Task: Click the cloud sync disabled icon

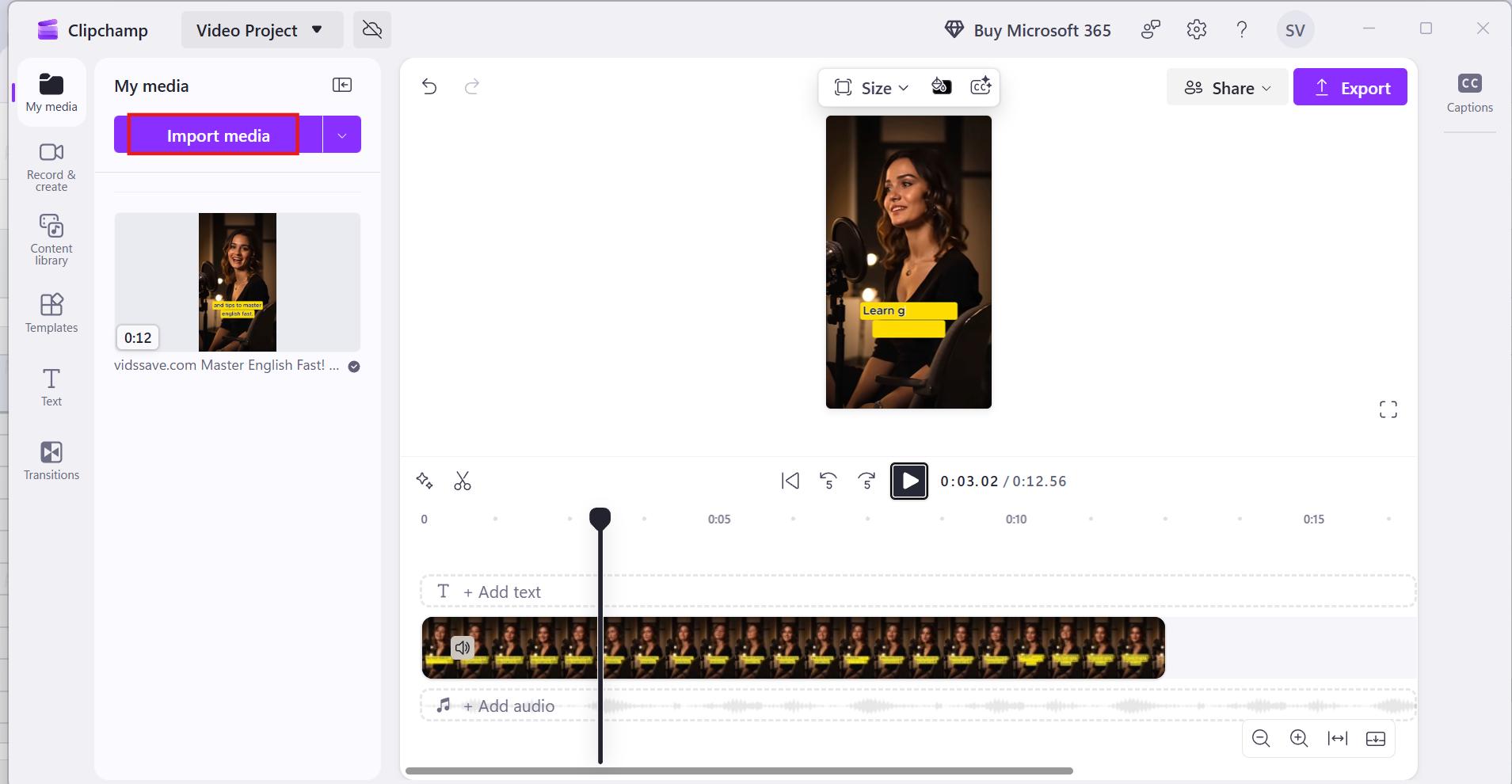Action: tap(372, 30)
